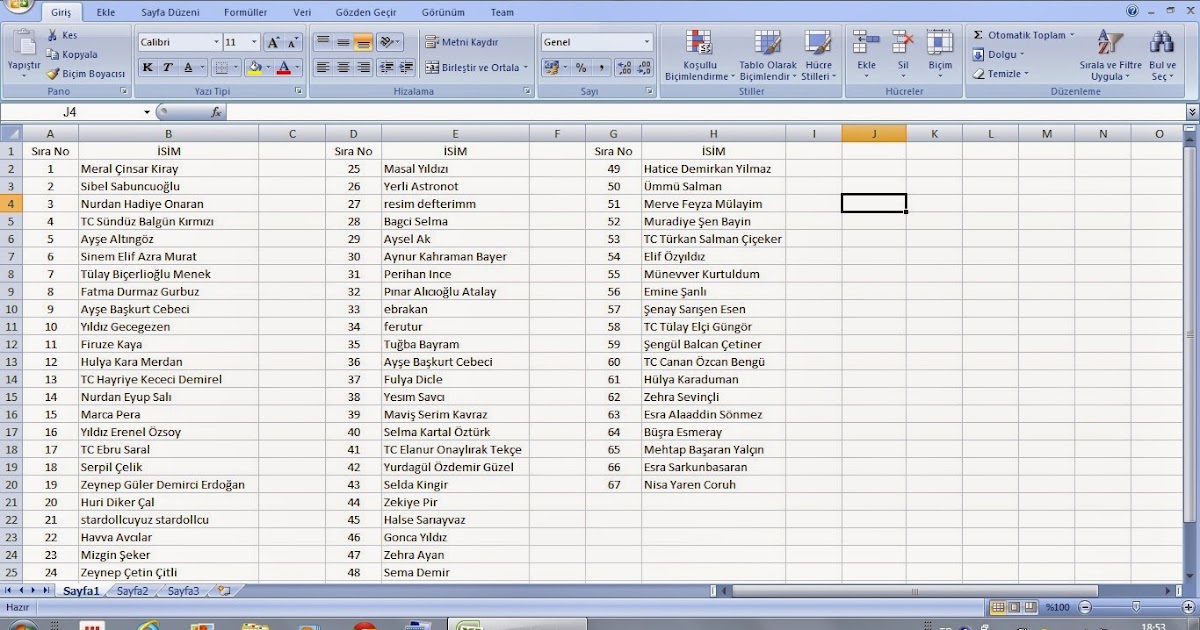
Task: Toggle italic T formatting
Action: (x=167, y=68)
